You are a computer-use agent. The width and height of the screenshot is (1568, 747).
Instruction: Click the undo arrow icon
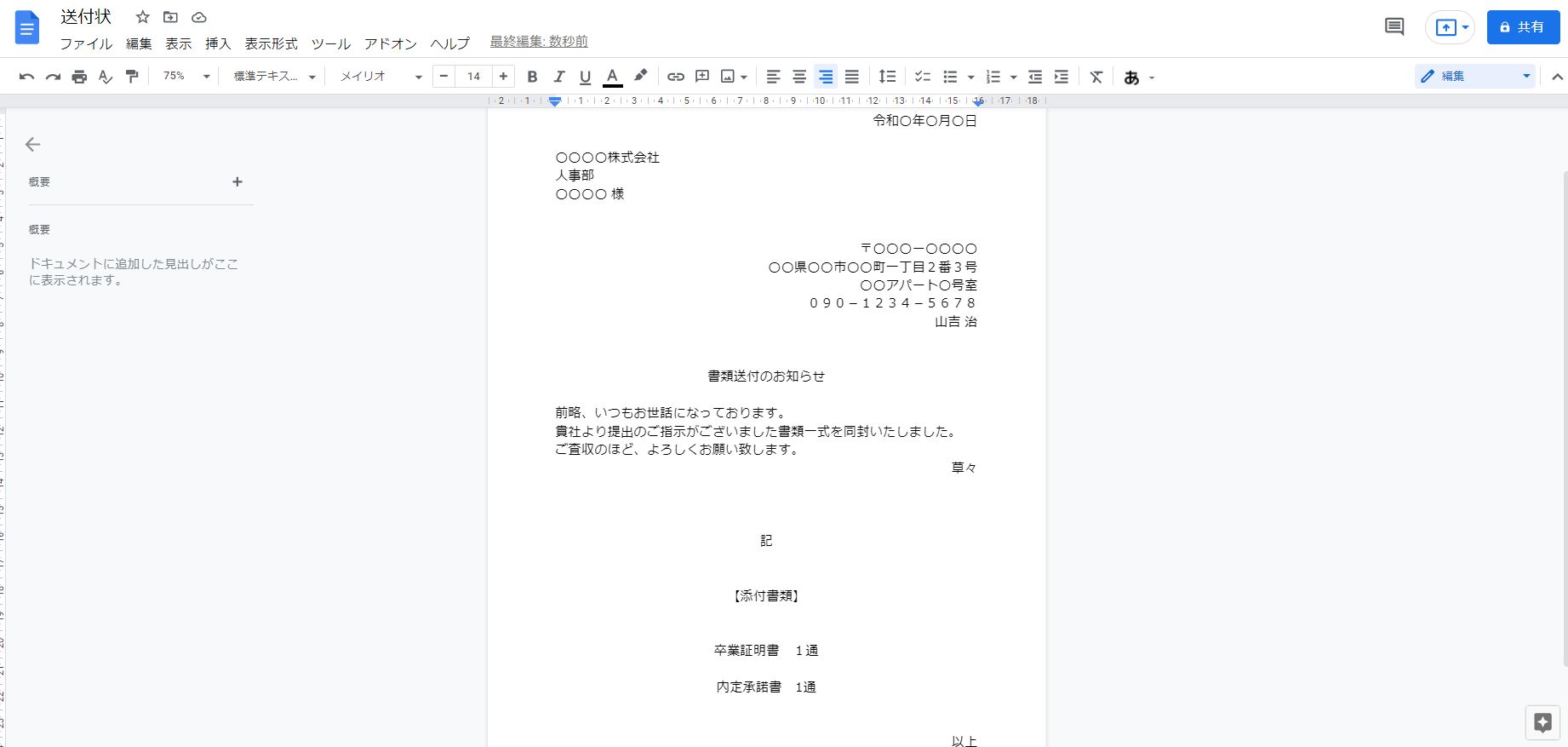pyautogui.click(x=26, y=77)
